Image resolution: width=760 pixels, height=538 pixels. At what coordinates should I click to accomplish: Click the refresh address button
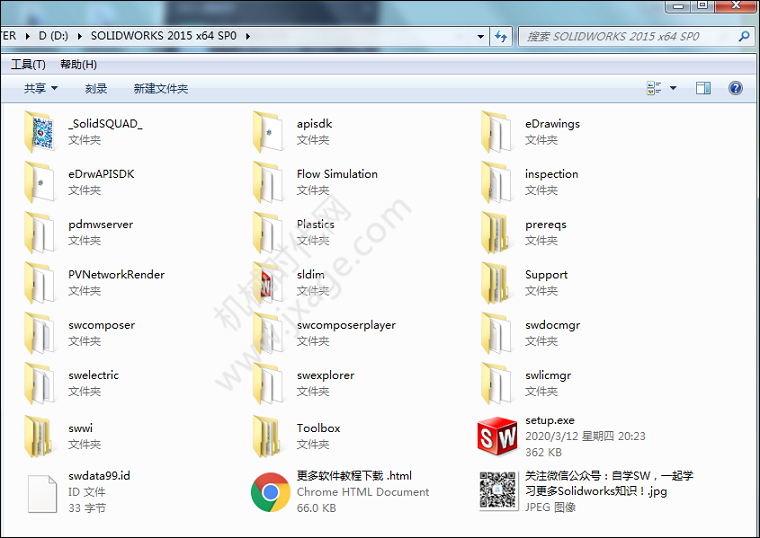point(501,36)
